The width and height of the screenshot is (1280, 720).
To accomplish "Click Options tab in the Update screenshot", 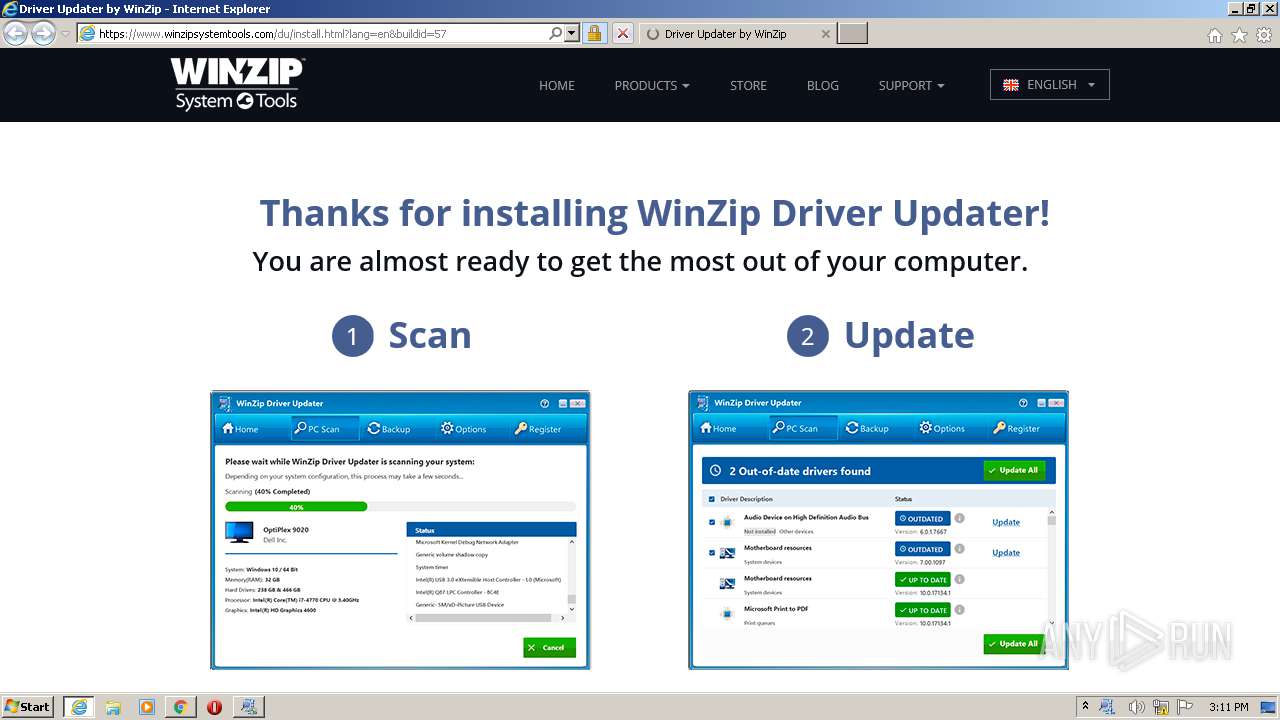I will 940,428.
